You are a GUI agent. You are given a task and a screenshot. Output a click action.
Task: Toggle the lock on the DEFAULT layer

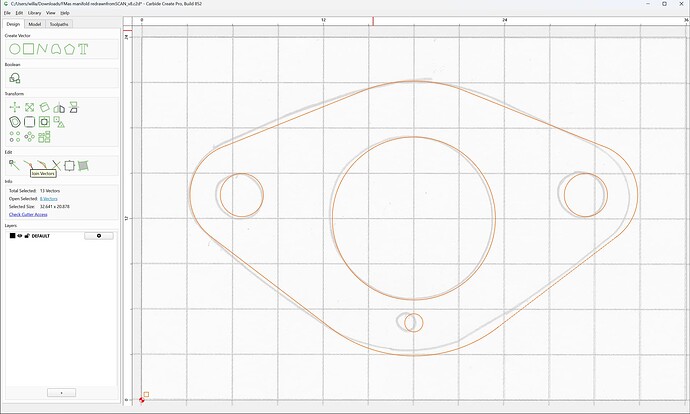27,236
